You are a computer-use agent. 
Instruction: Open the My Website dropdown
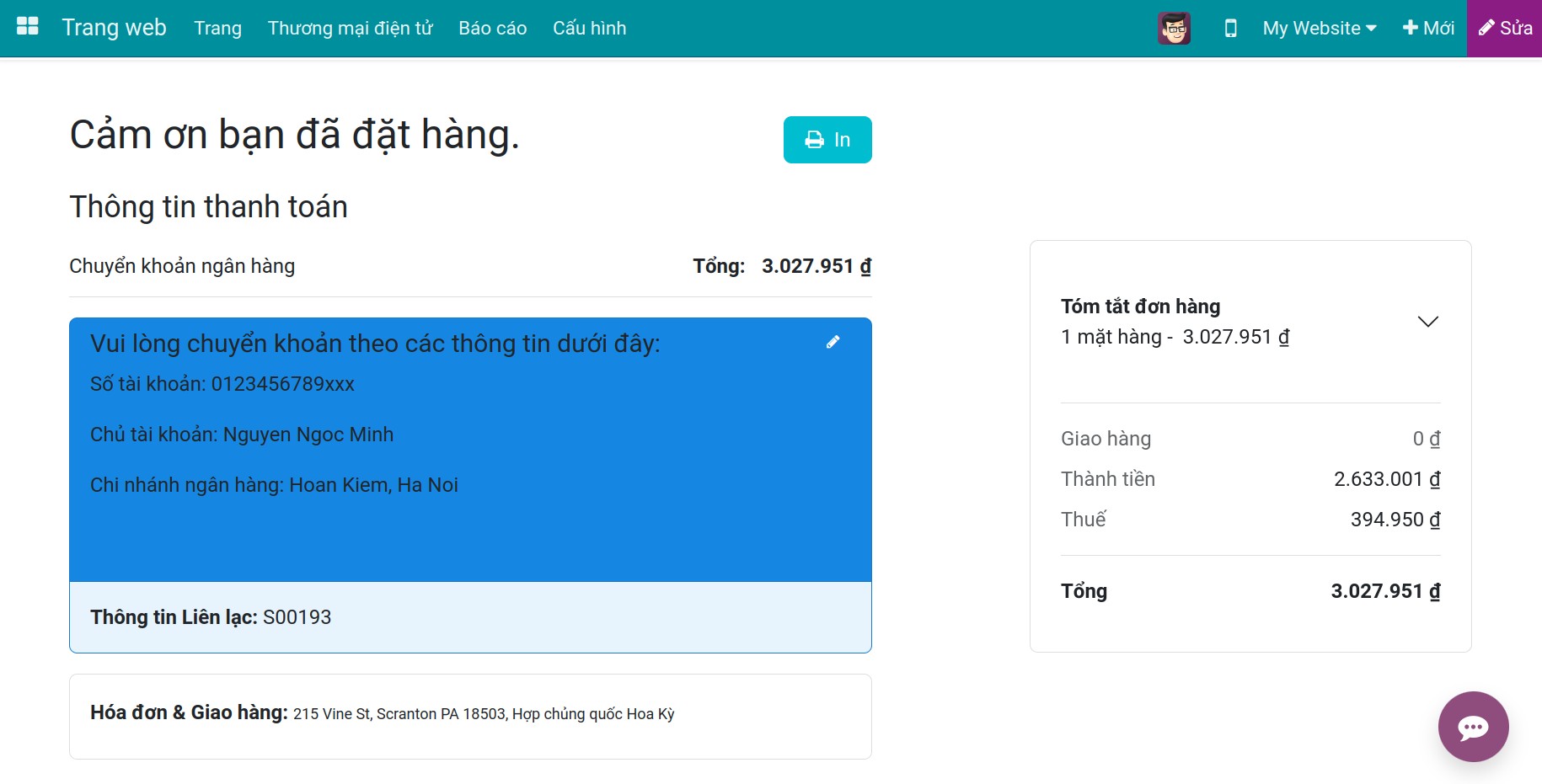(1320, 29)
